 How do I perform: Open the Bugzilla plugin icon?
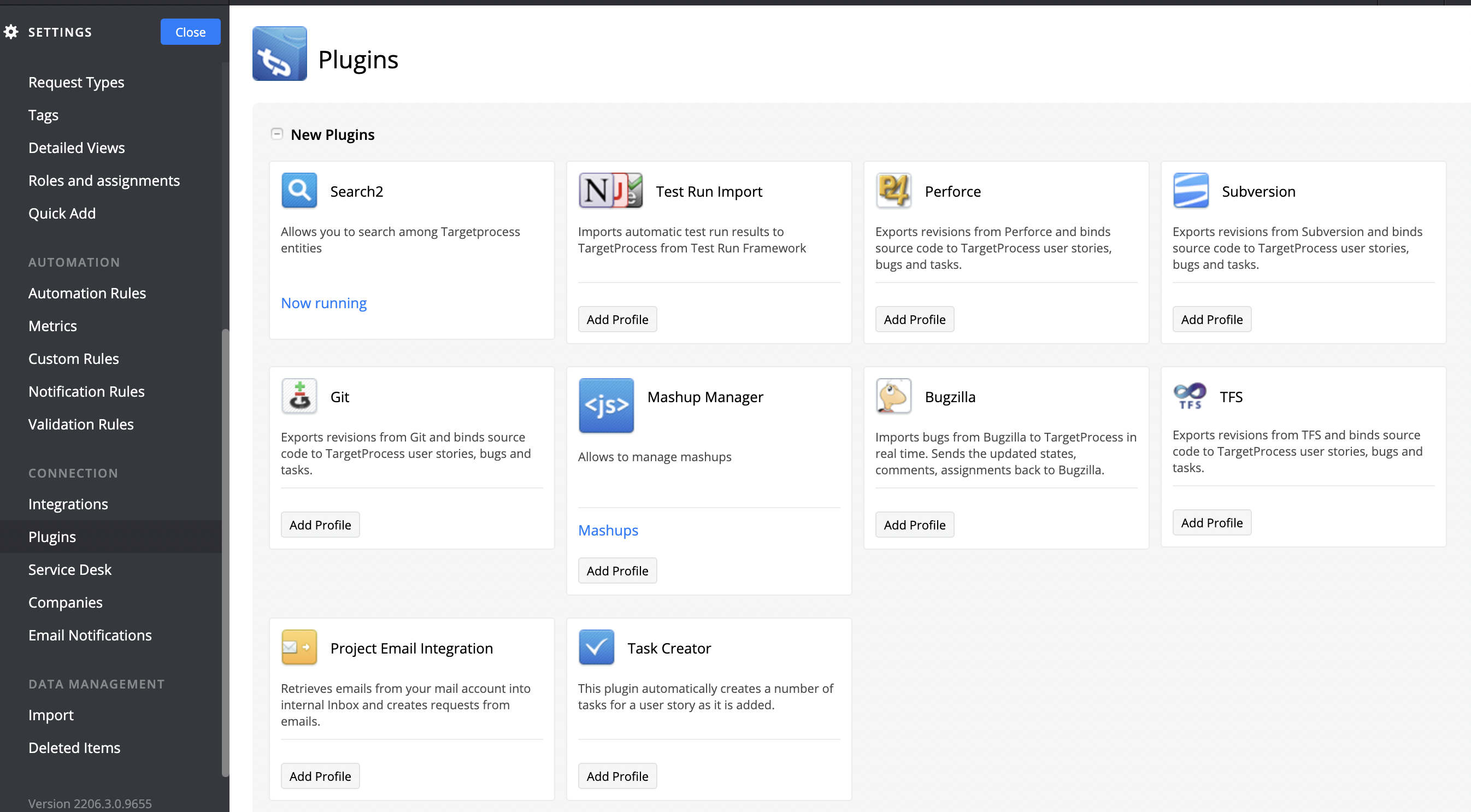[893, 396]
